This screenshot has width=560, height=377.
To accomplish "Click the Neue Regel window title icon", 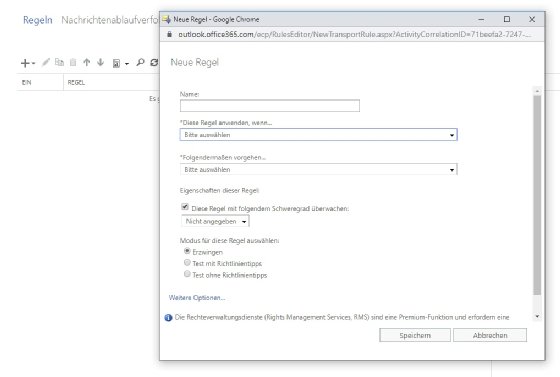I will tap(166, 19).
